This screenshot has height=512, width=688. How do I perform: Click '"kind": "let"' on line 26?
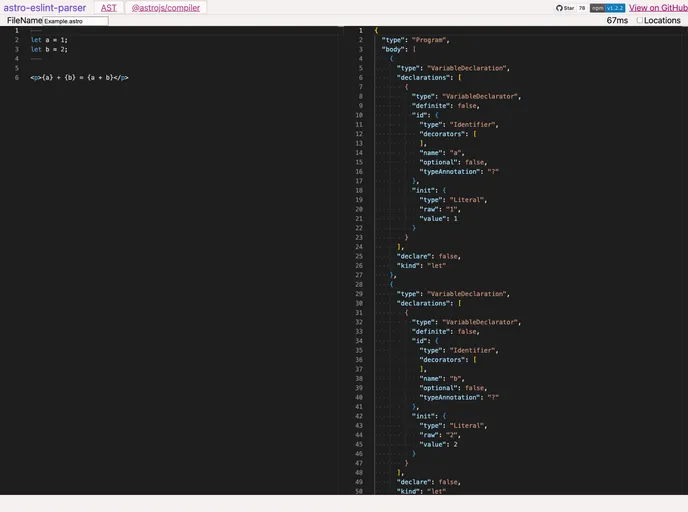click(421, 266)
